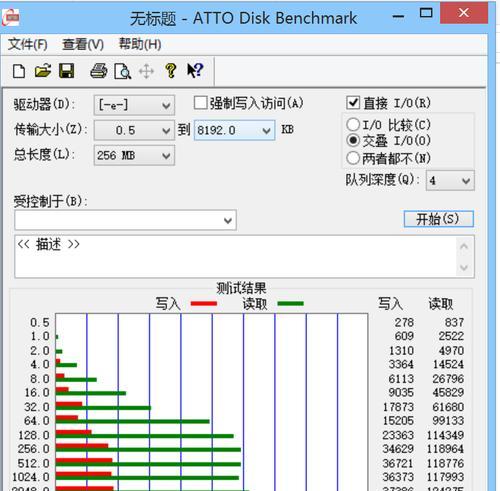Click the New file toolbar icon
Image resolution: width=500 pixels, height=491 pixels.
pos(19,71)
